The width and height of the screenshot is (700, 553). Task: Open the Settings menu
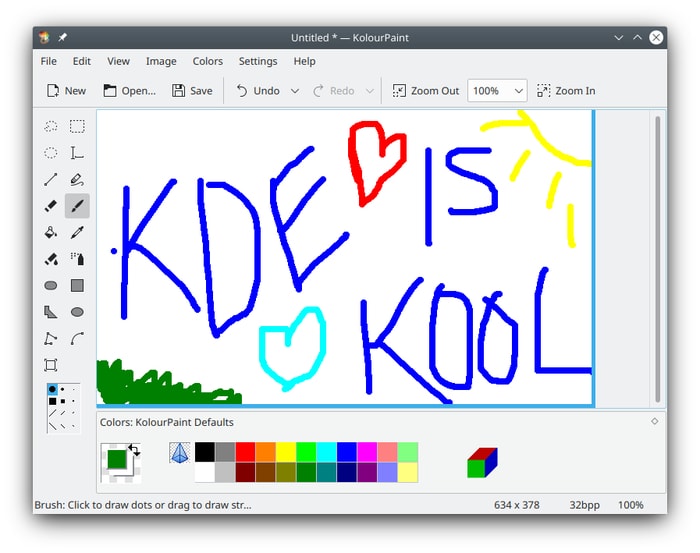tap(258, 61)
